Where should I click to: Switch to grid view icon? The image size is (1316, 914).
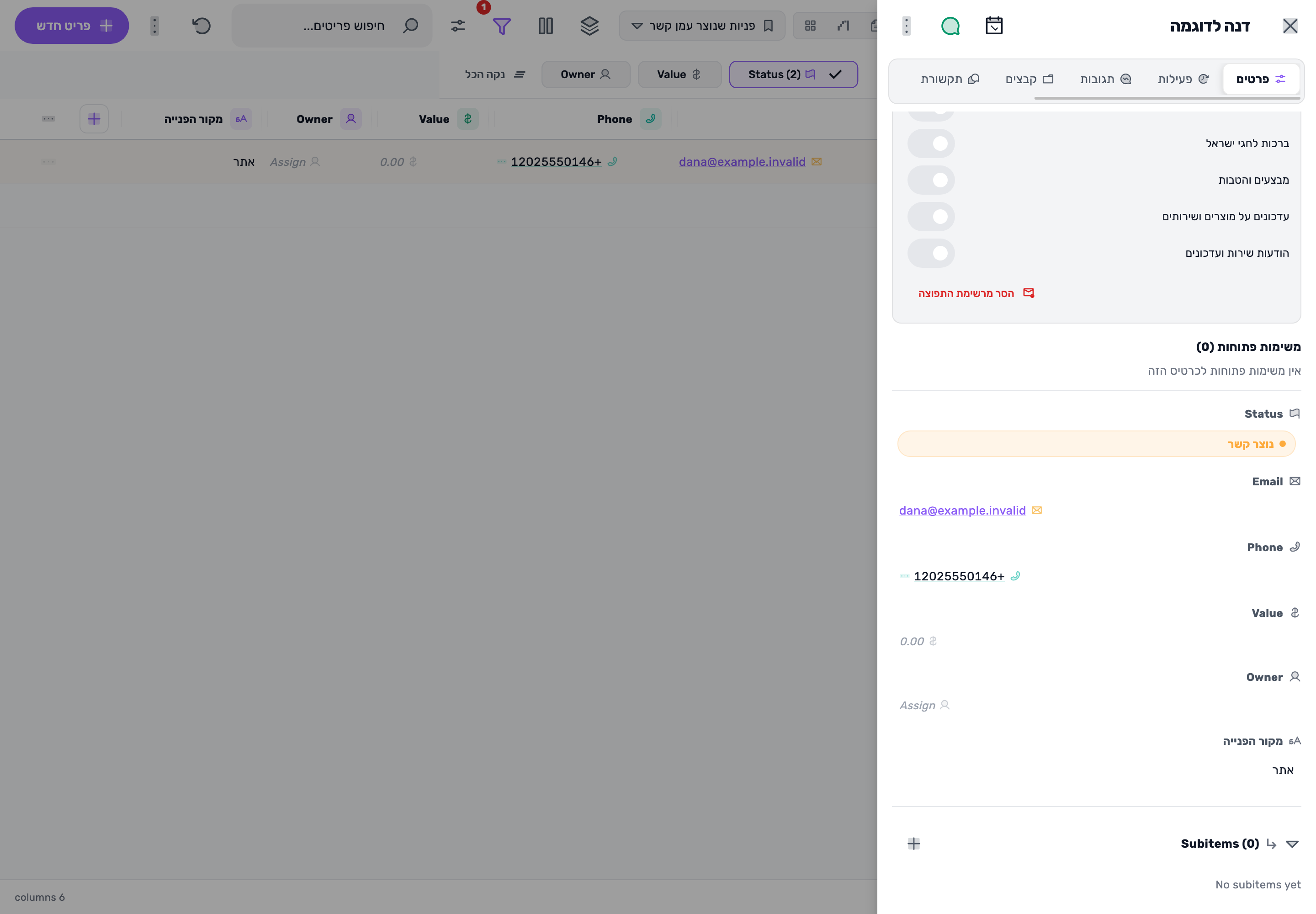click(810, 26)
